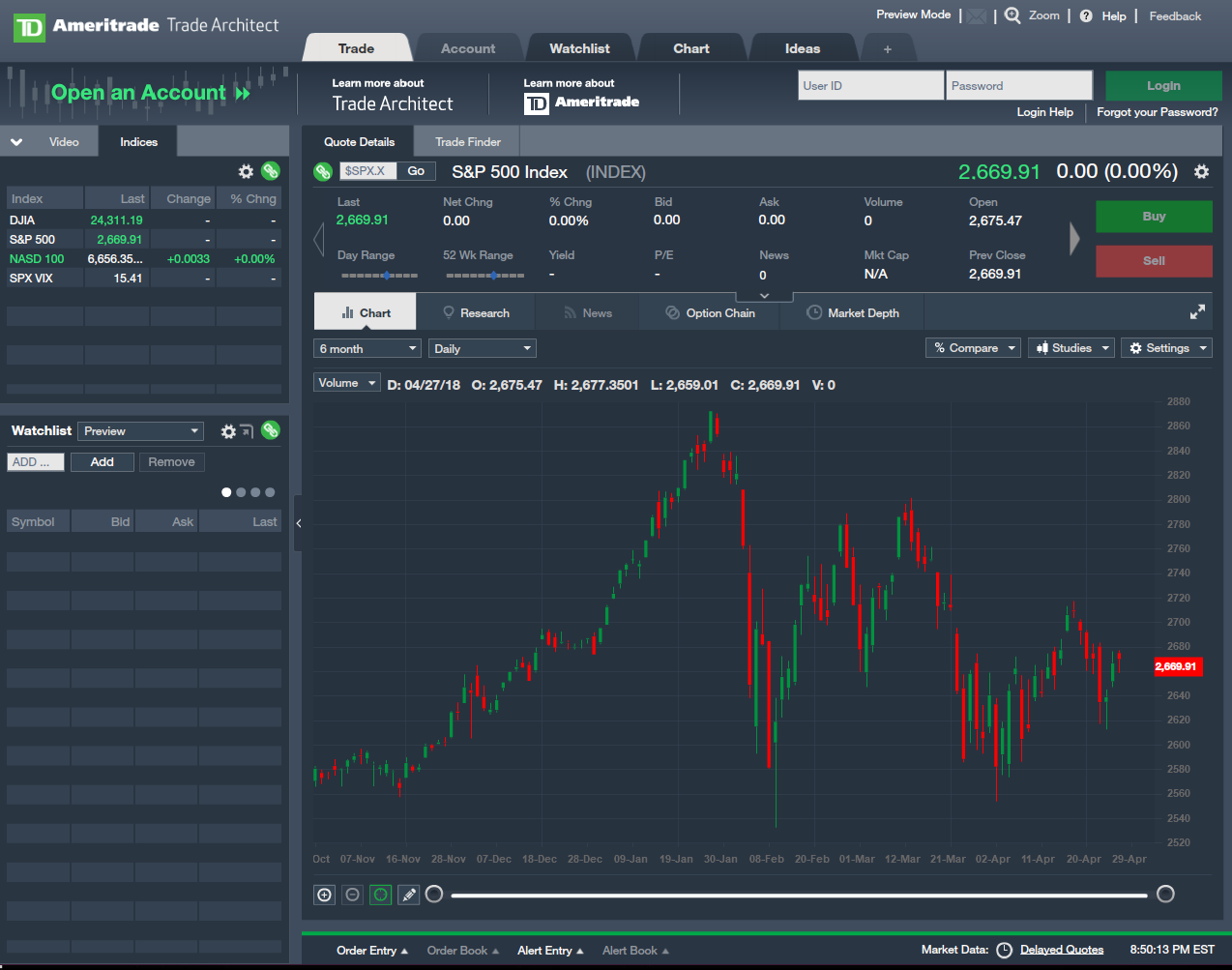The image size is (1232, 970).
Task: Click Open an Account banner
Action: [150, 93]
